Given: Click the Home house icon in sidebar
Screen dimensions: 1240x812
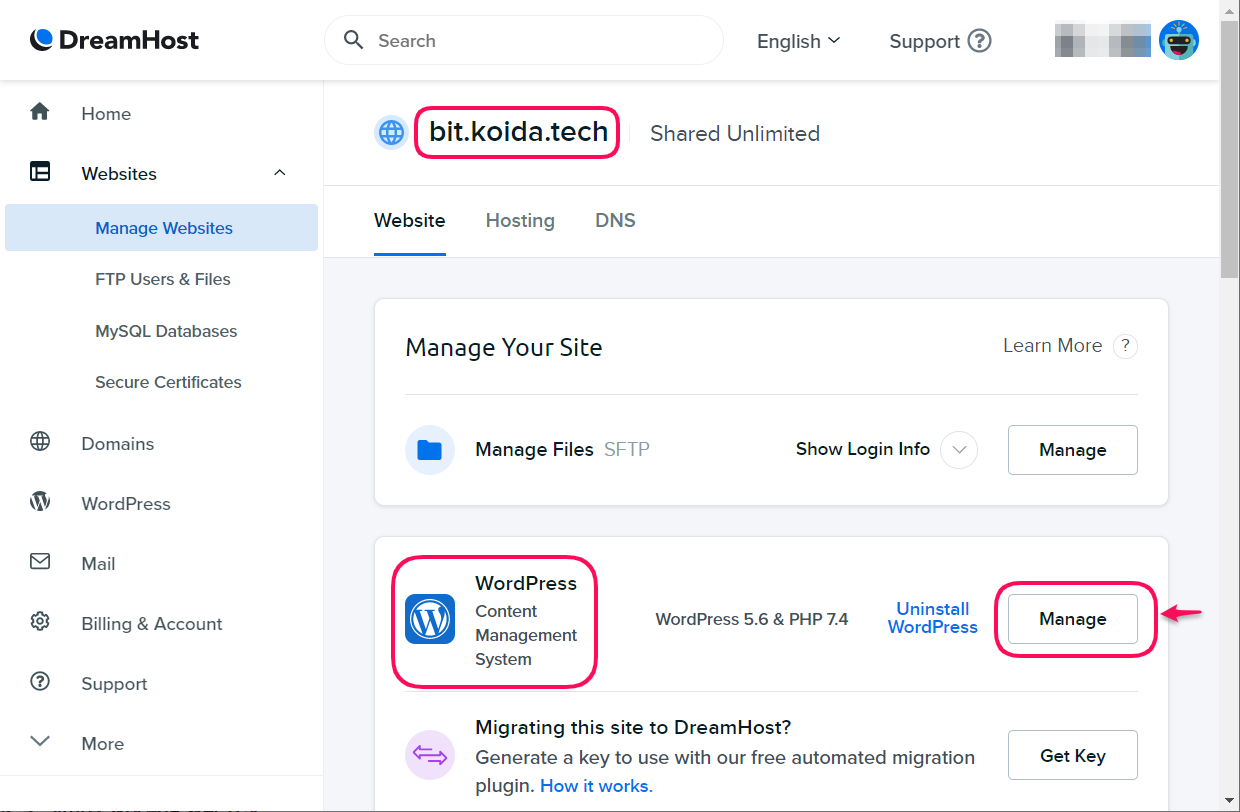Looking at the screenshot, I should (40, 112).
